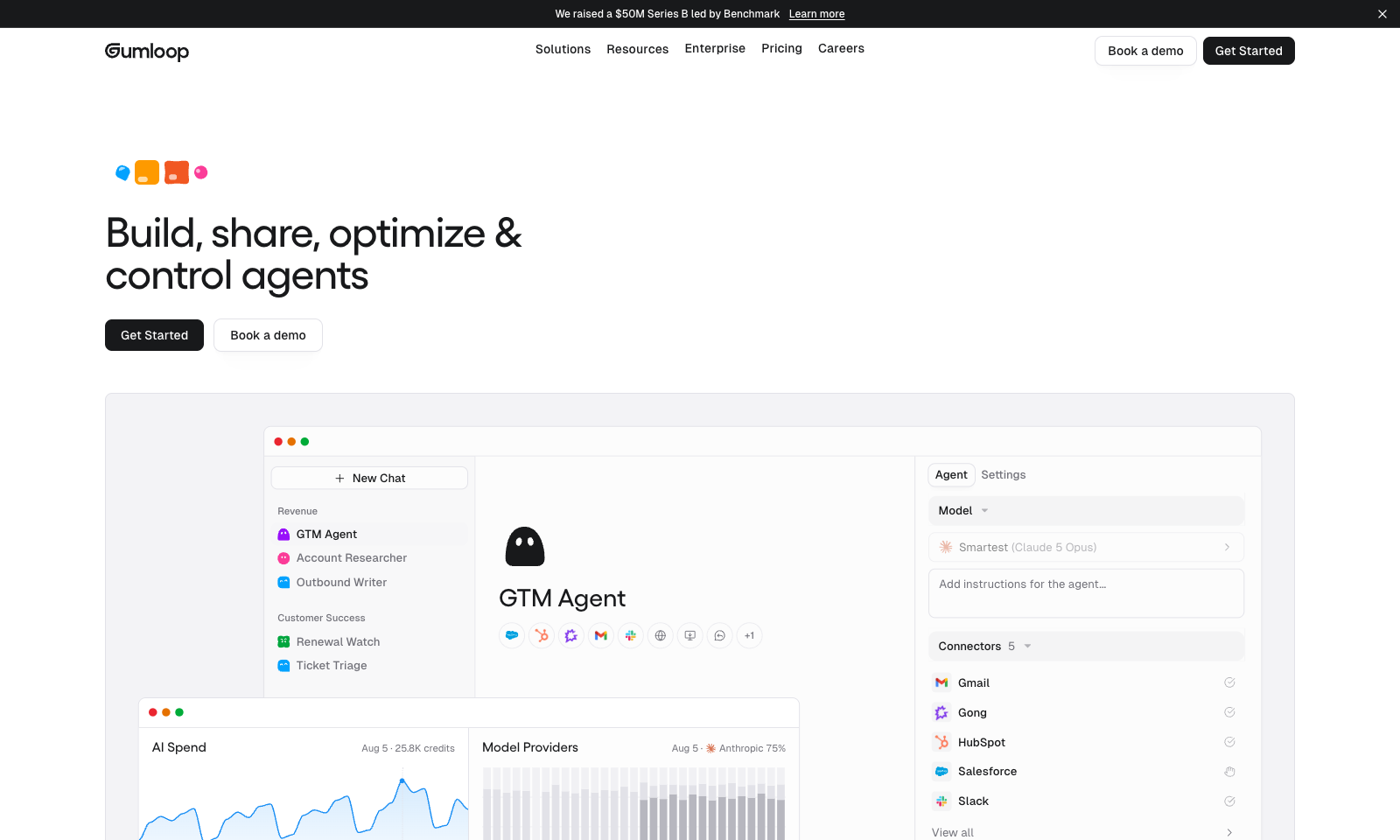Click the 'Aug 5 · 25.8K credits' label
The image size is (1400, 840).
pos(408,748)
